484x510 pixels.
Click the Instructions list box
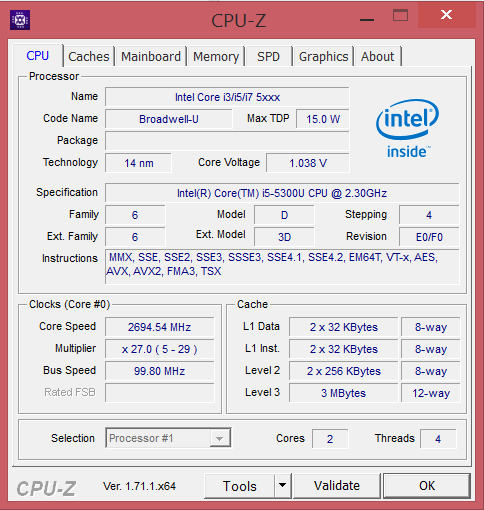point(282,266)
